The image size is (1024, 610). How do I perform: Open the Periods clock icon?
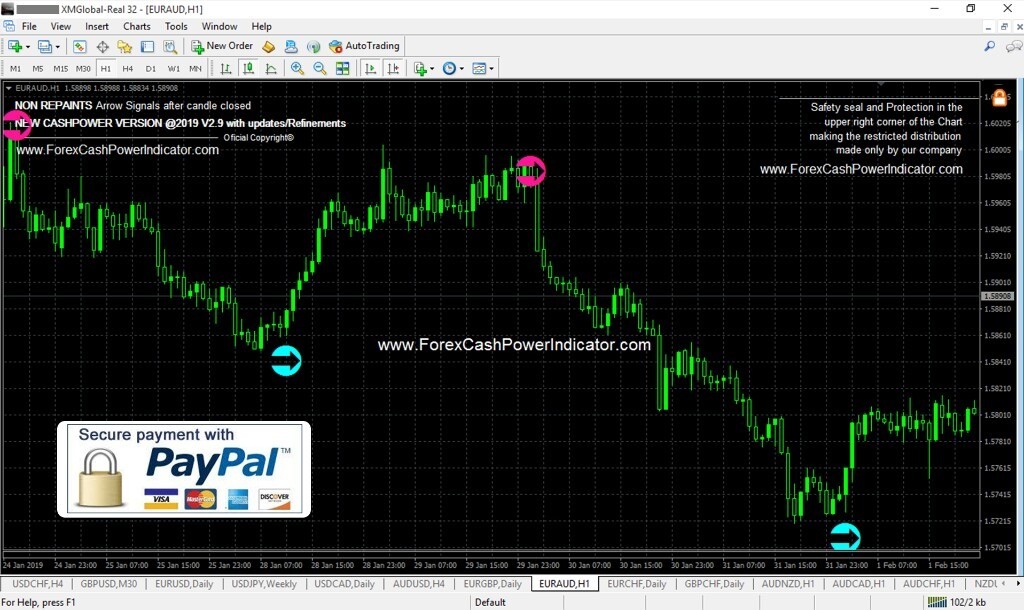pyautogui.click(x=449, y=69)
